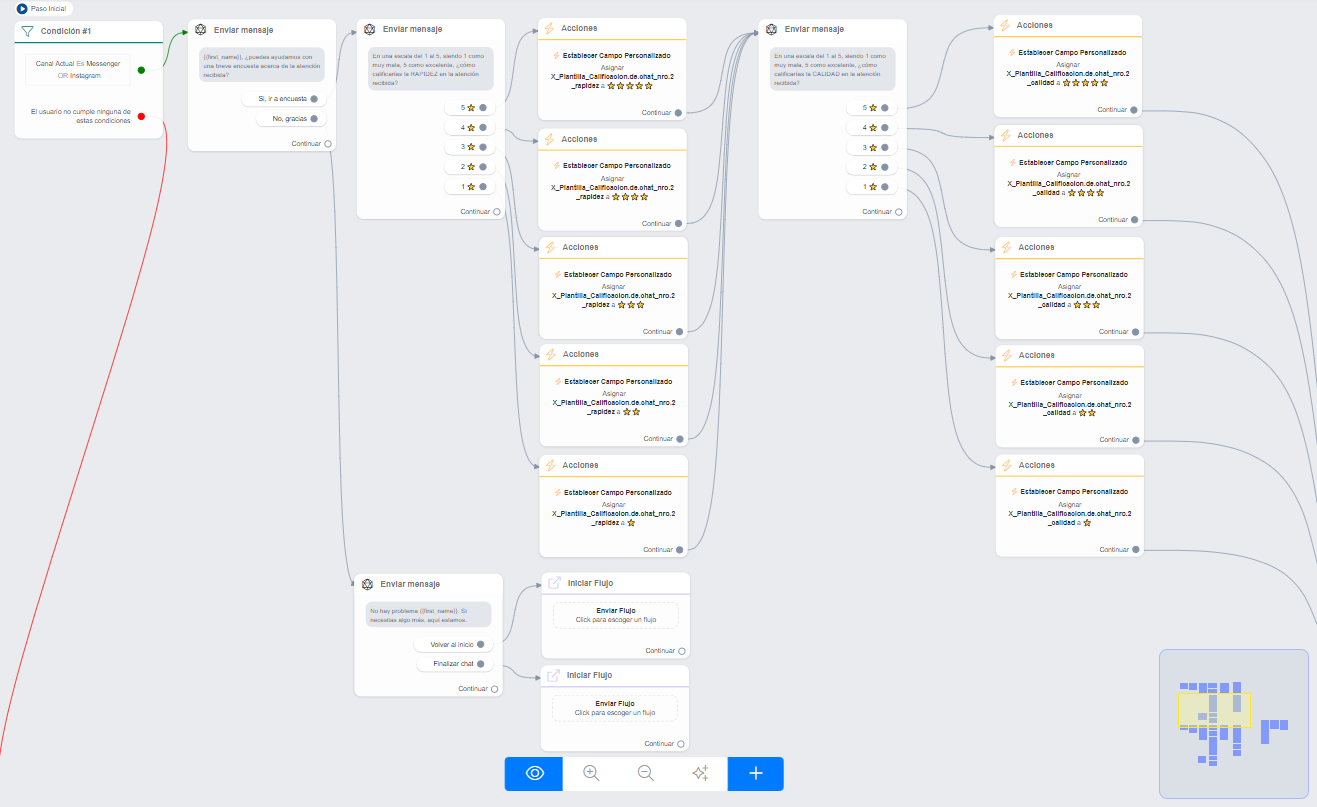Click the arrow icon of the upper Iniciar Flujo node
Screen dimensions: 1317x807
click(554, 583)
